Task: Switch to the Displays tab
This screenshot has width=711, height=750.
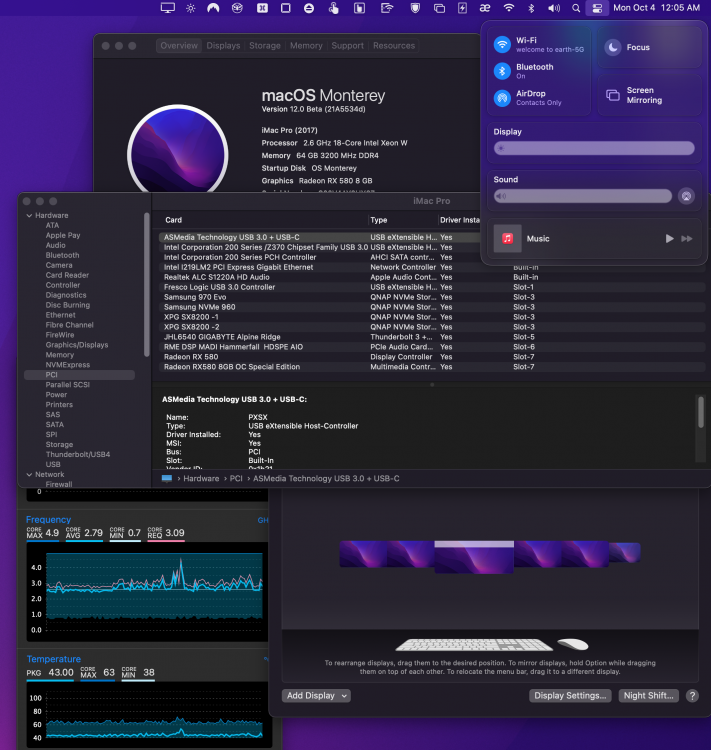Action: 223,45
